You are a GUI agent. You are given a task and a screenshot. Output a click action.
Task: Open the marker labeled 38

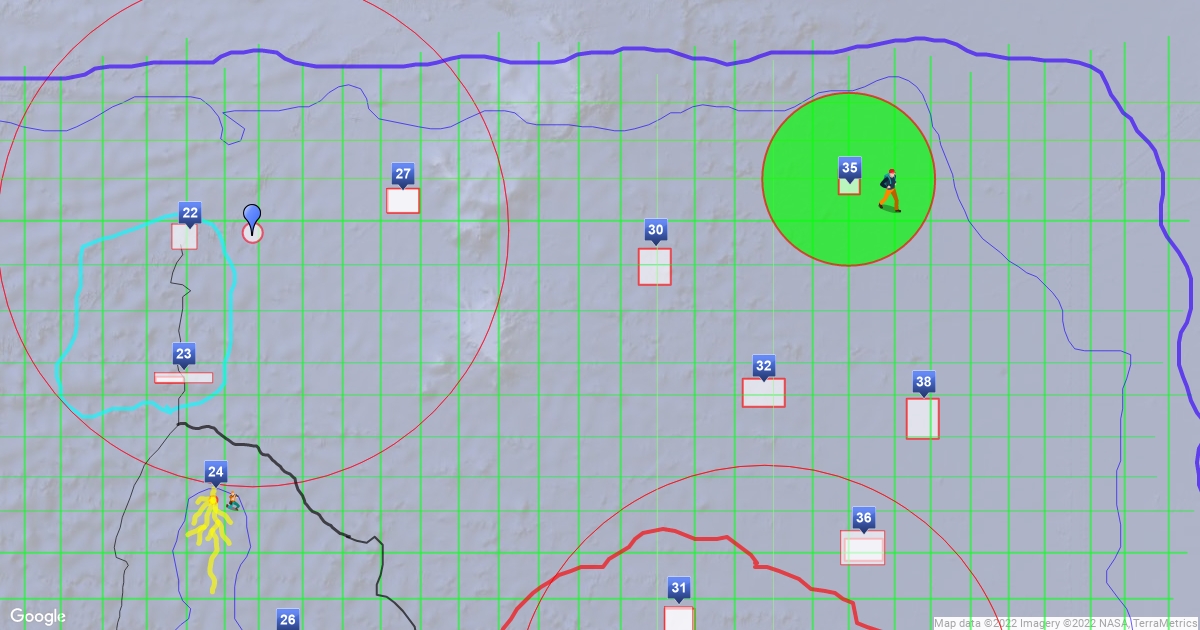click(x=923, y=381)
